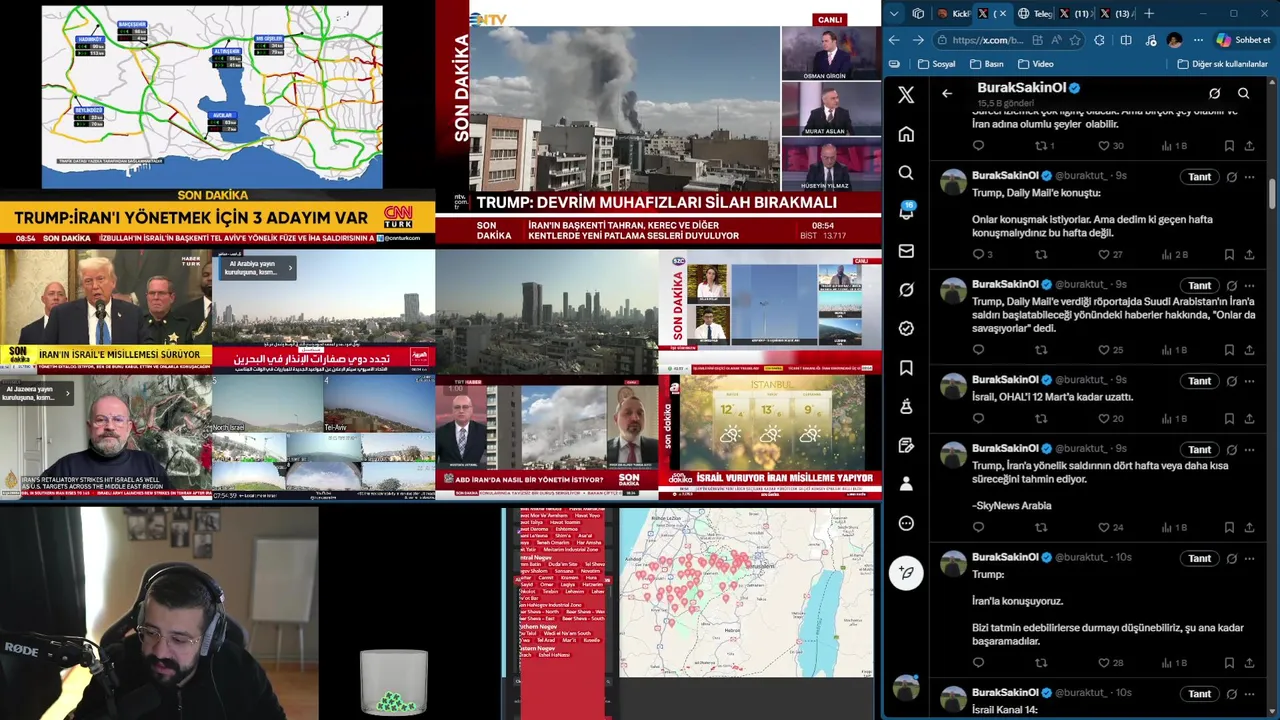Open more options on 'Onlar da savaşıyorlar' post
1280x720 pixels.
(x=1249, y=286)
